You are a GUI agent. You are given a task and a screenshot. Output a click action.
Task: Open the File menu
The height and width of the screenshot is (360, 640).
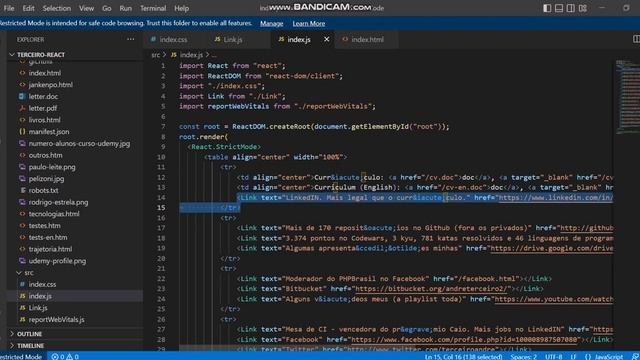pos(9,8)
